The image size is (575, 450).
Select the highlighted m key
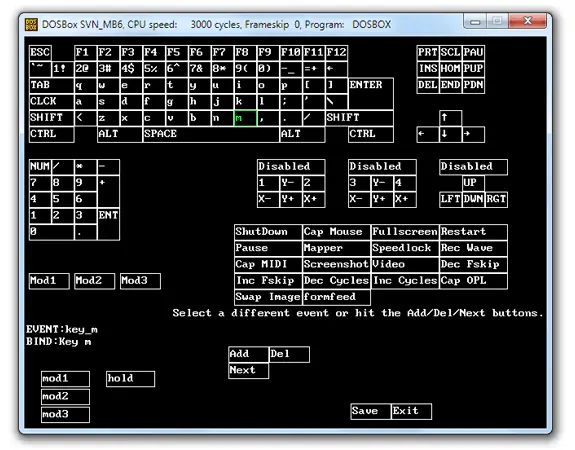pyautogui.click(x=245, y=118)
